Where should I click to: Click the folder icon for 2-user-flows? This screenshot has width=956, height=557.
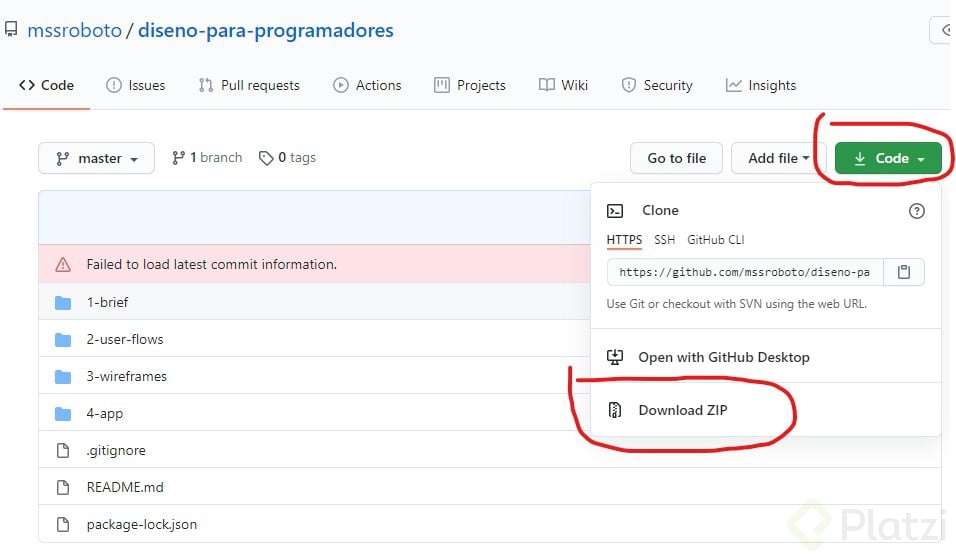tap(63, 339)
